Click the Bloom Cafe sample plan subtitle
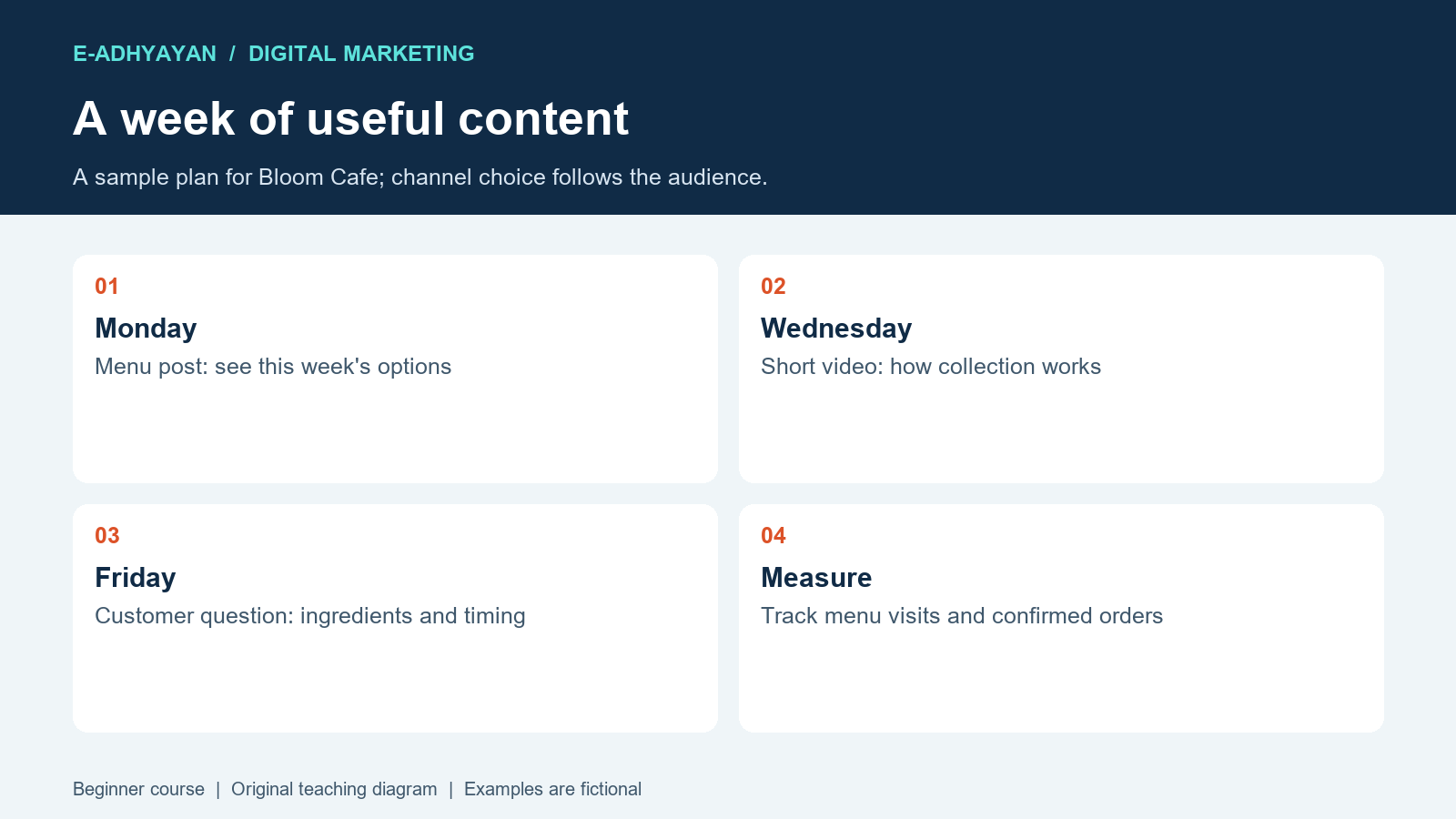The image size is (1456, 819). [420, 177]
